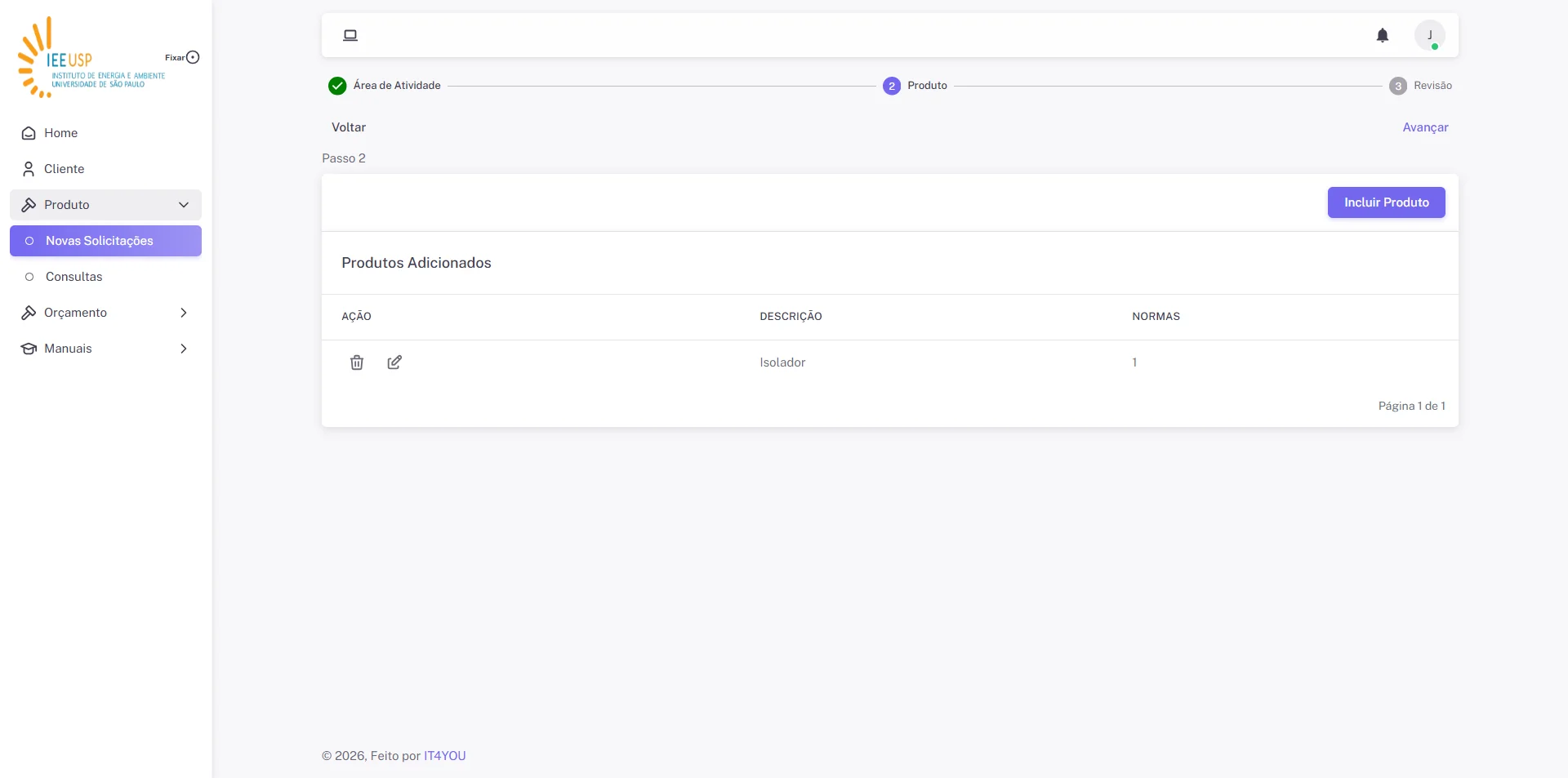Click the normas value 1 cell
The width and height of the screenshot is (1568, 778).
pos(1134,362)
